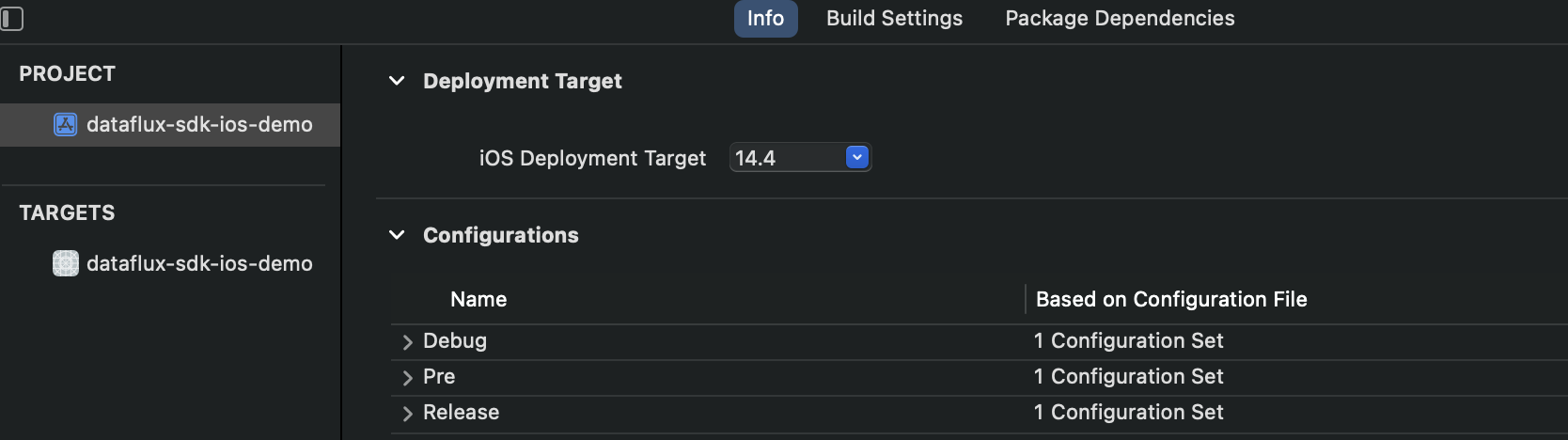1568x440 pixels.
Task: Click the project's blue Xcode app icon
Action: click(65, 124)
